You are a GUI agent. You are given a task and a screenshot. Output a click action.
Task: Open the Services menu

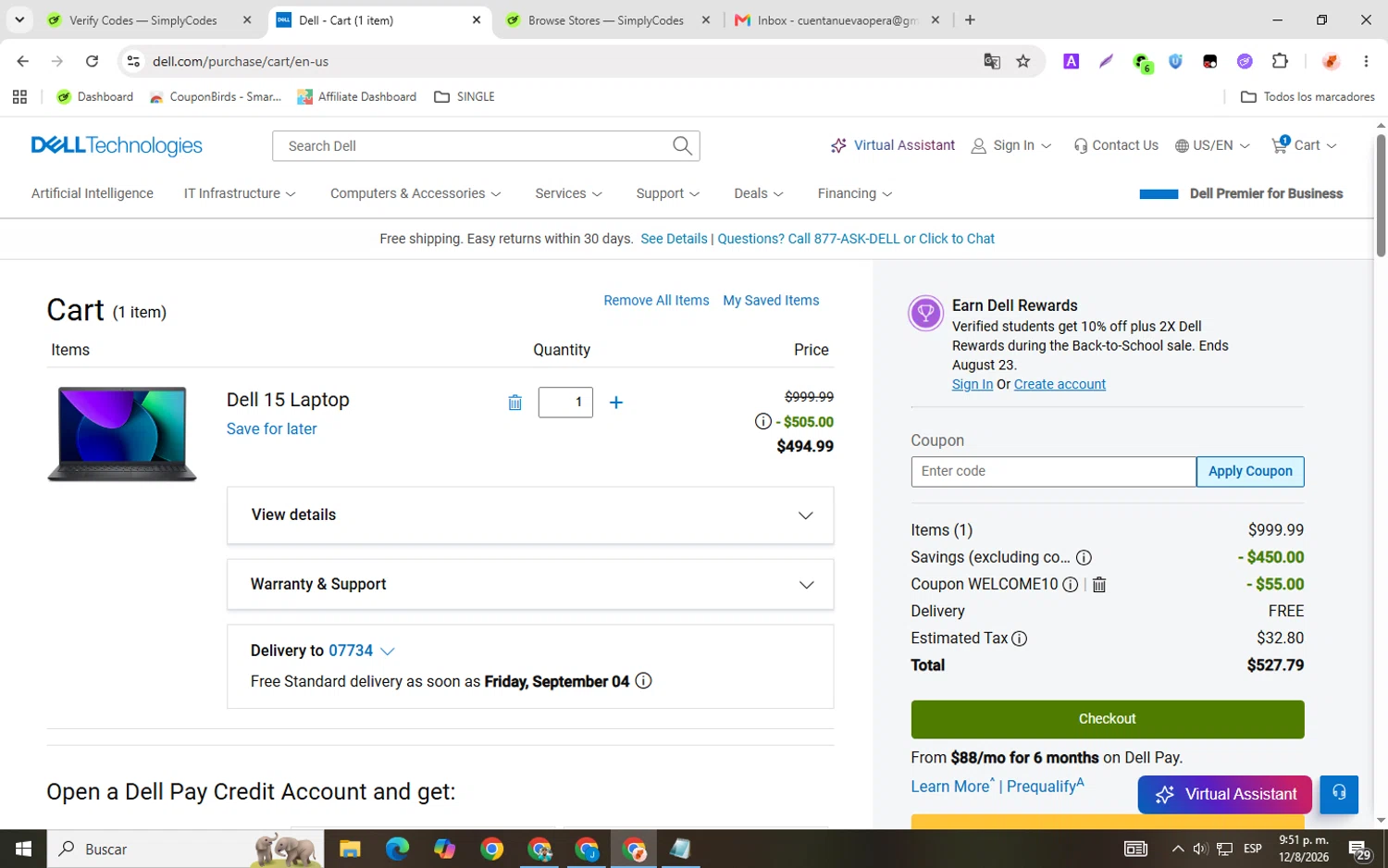point(568,193)
